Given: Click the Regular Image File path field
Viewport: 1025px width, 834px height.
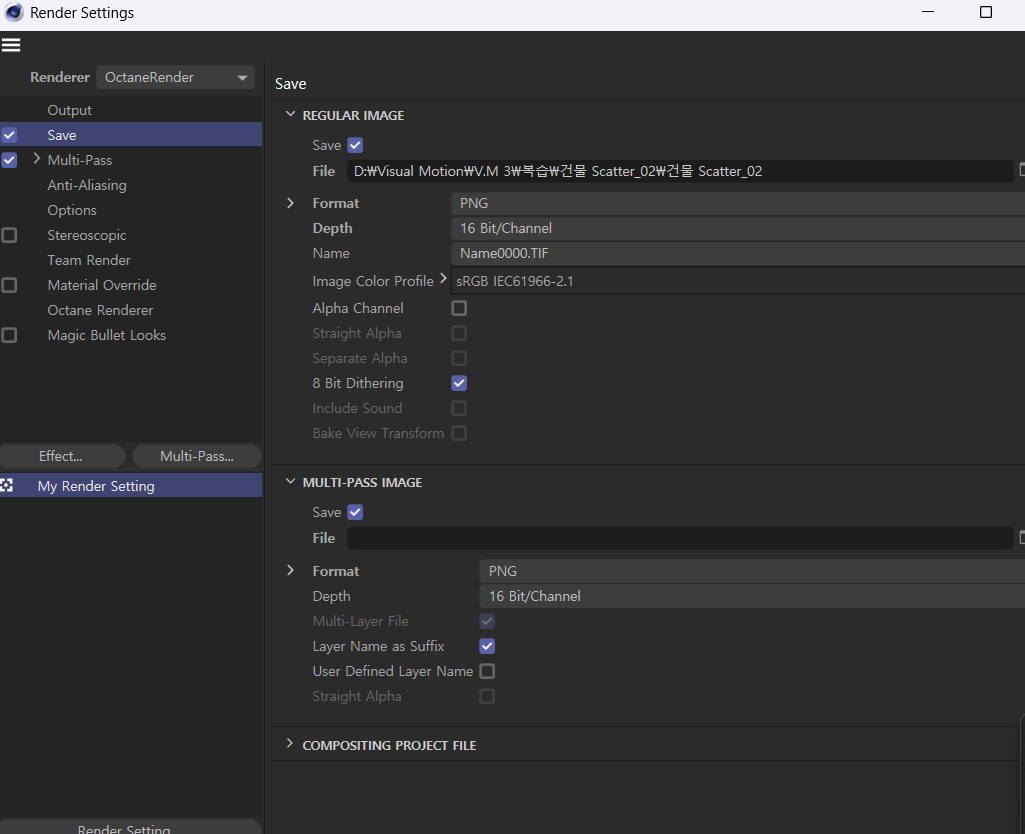Looking at the screenshot, I should pos(680,171).
